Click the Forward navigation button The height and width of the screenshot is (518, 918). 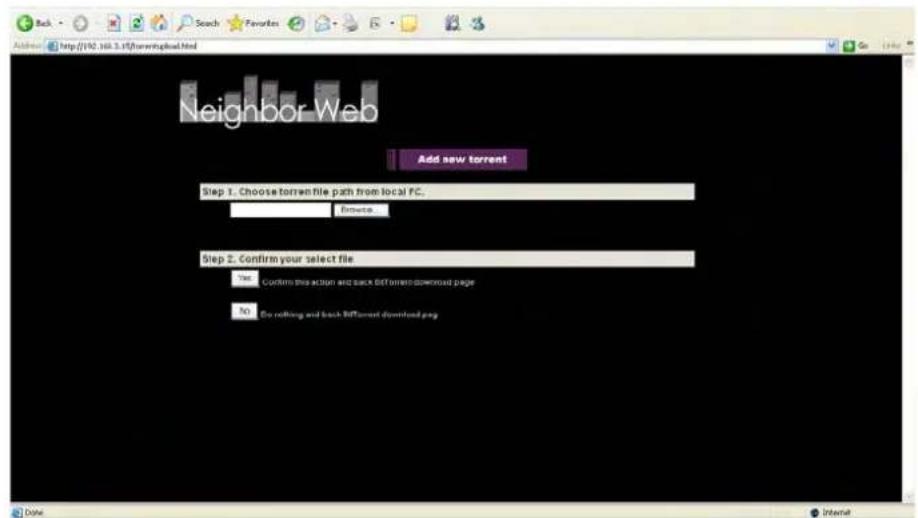pos(80,23)
